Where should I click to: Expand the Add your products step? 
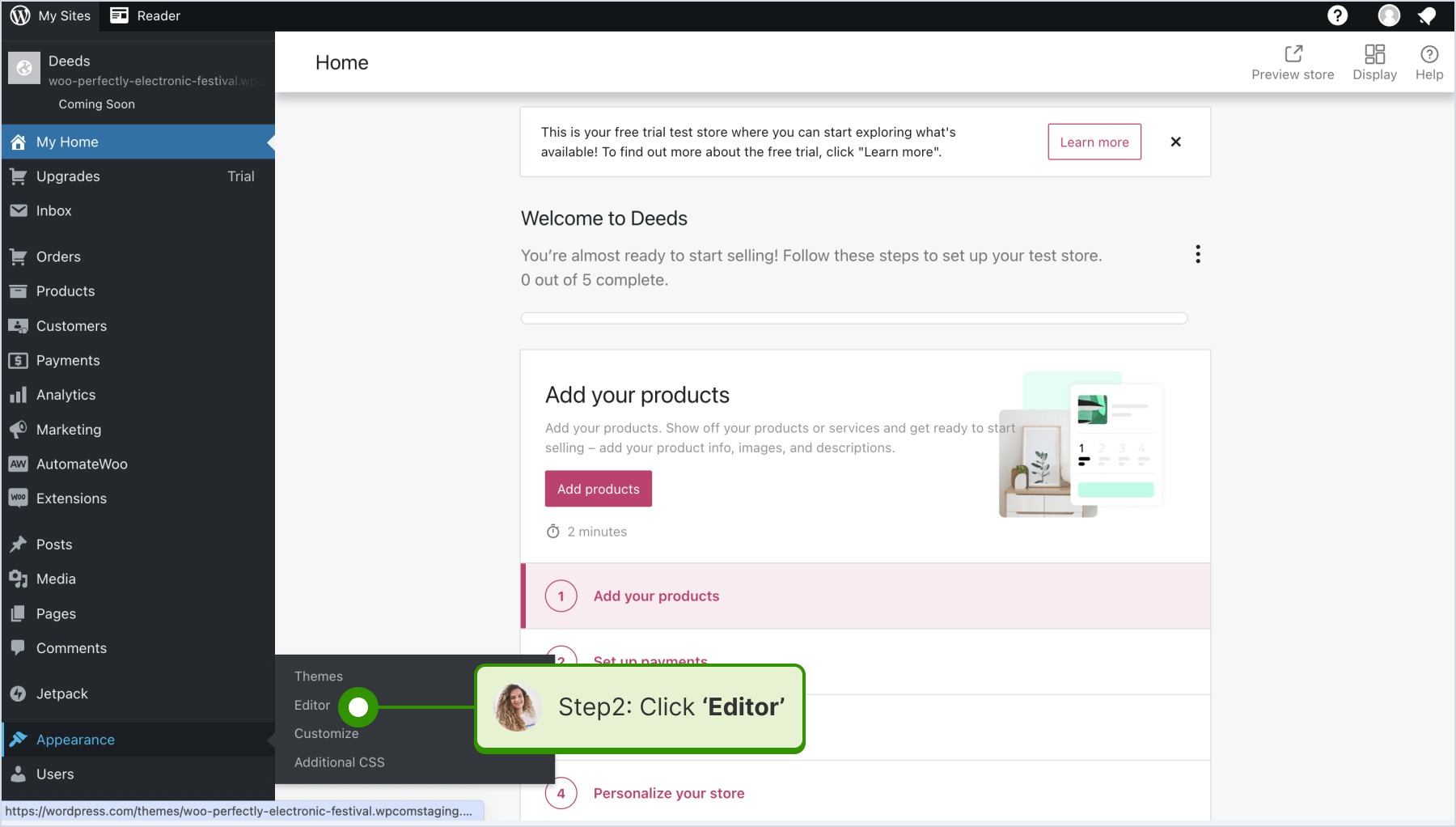tap(866, 596)
